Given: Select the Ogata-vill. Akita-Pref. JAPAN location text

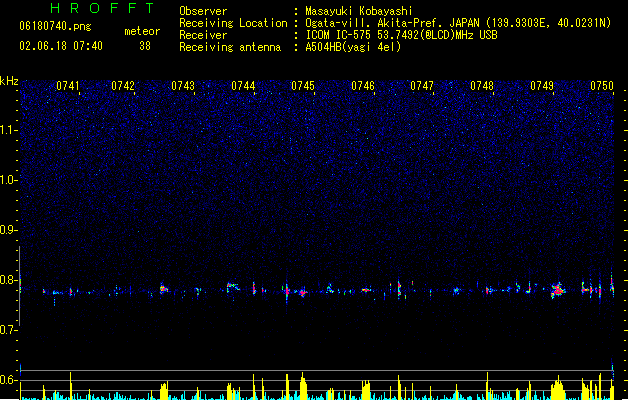Looking at the screenshot, I should click(x=458, y=23).
